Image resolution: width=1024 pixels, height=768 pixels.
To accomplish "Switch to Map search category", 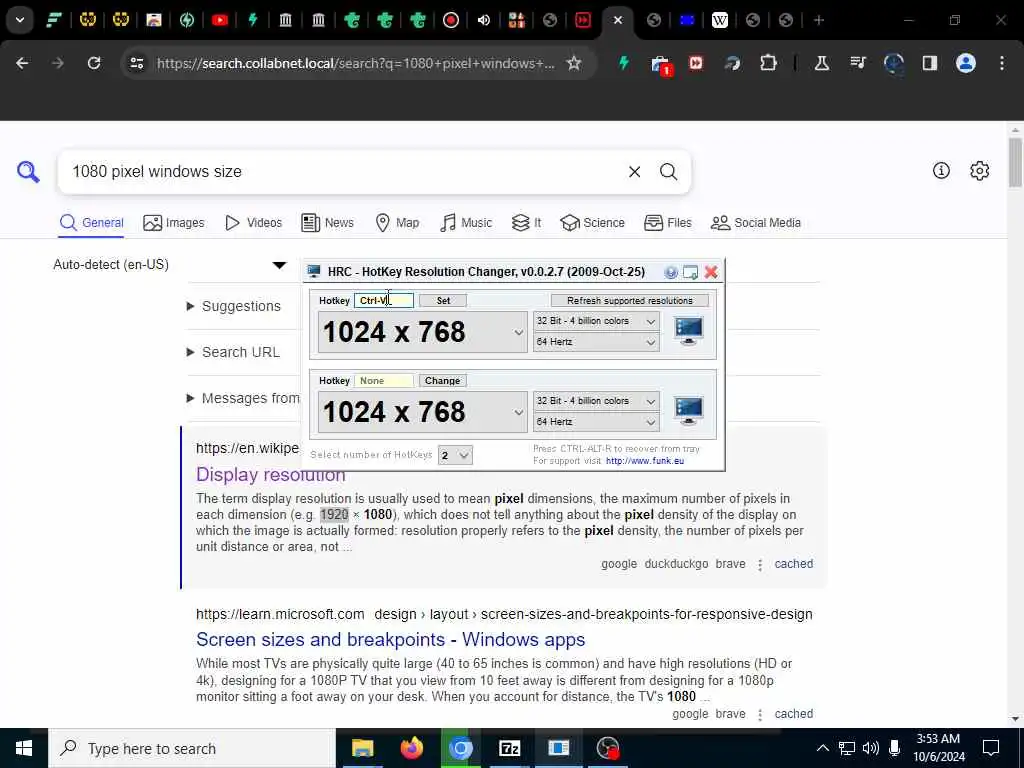I will (397, 223).
